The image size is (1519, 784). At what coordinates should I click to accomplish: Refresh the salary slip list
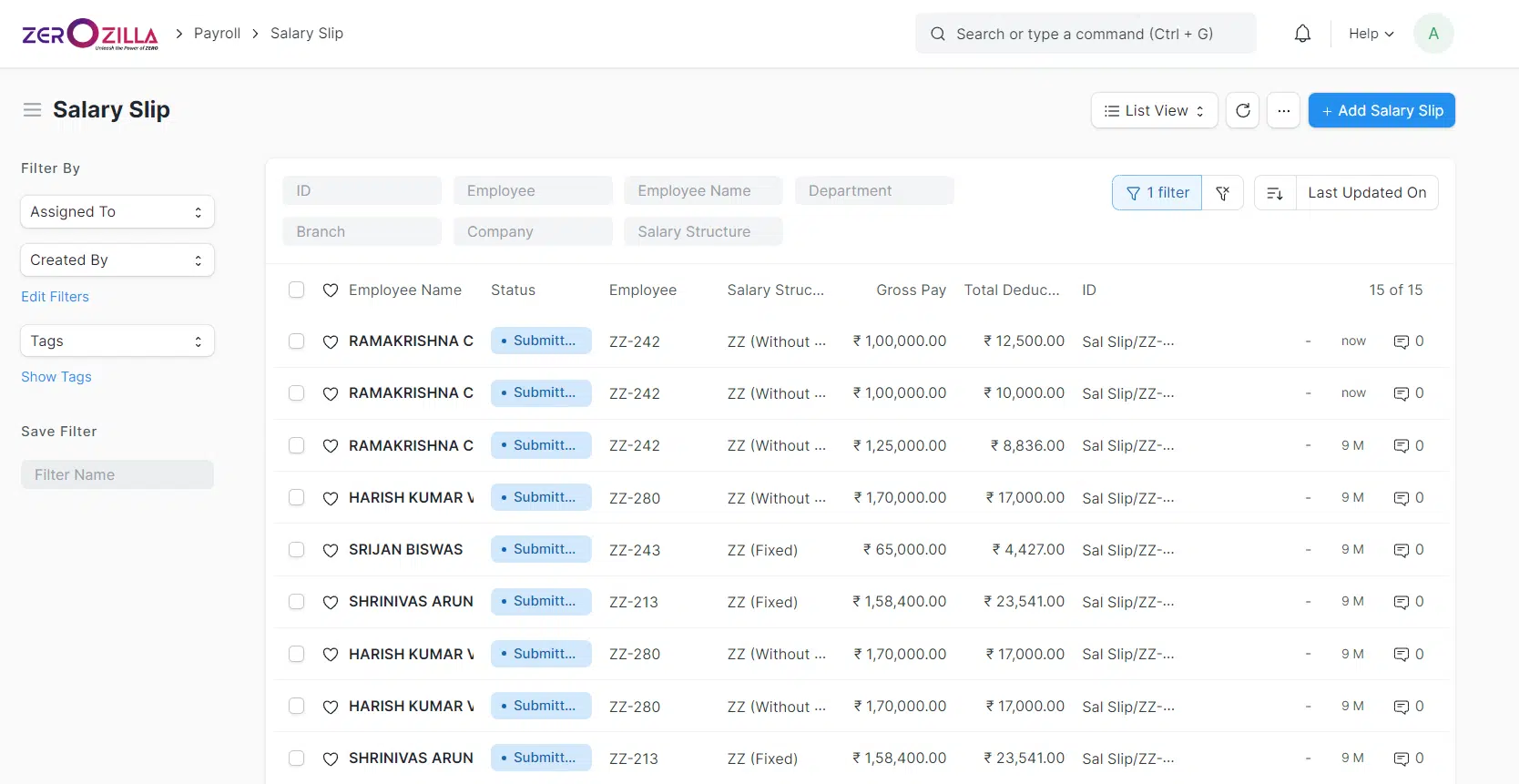(x=1242, y=111)
